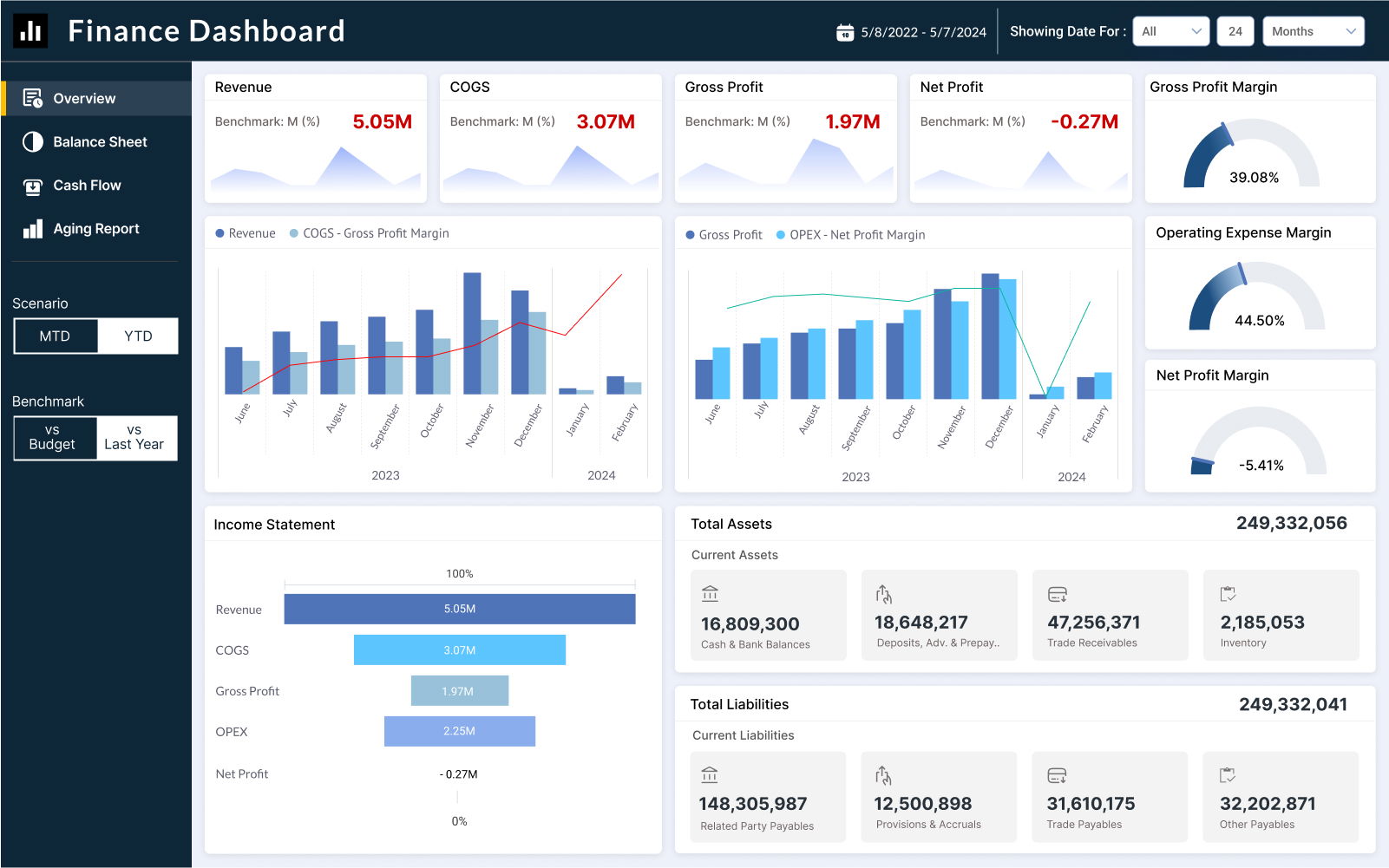Select the MTD scenario option
Image resolution: width=1389 pixels, height=868 pixels.
[55, 336]
